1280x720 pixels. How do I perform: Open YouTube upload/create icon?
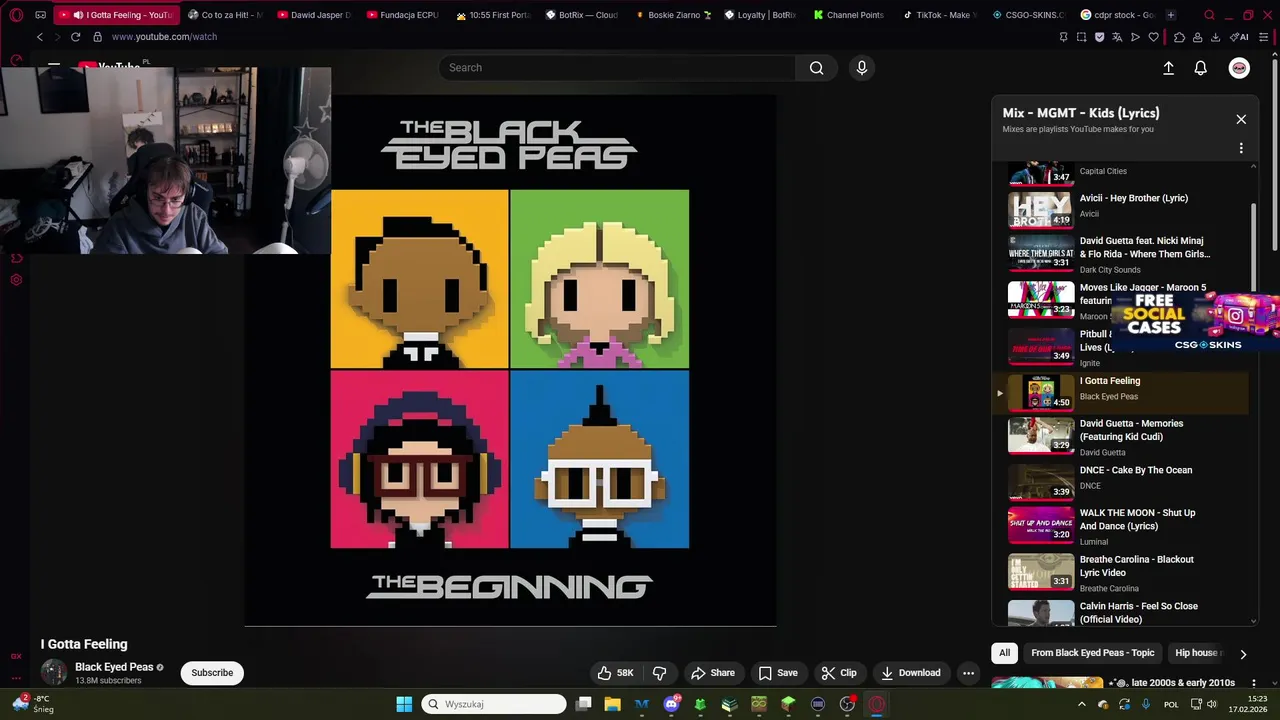tap(1168, 68)
